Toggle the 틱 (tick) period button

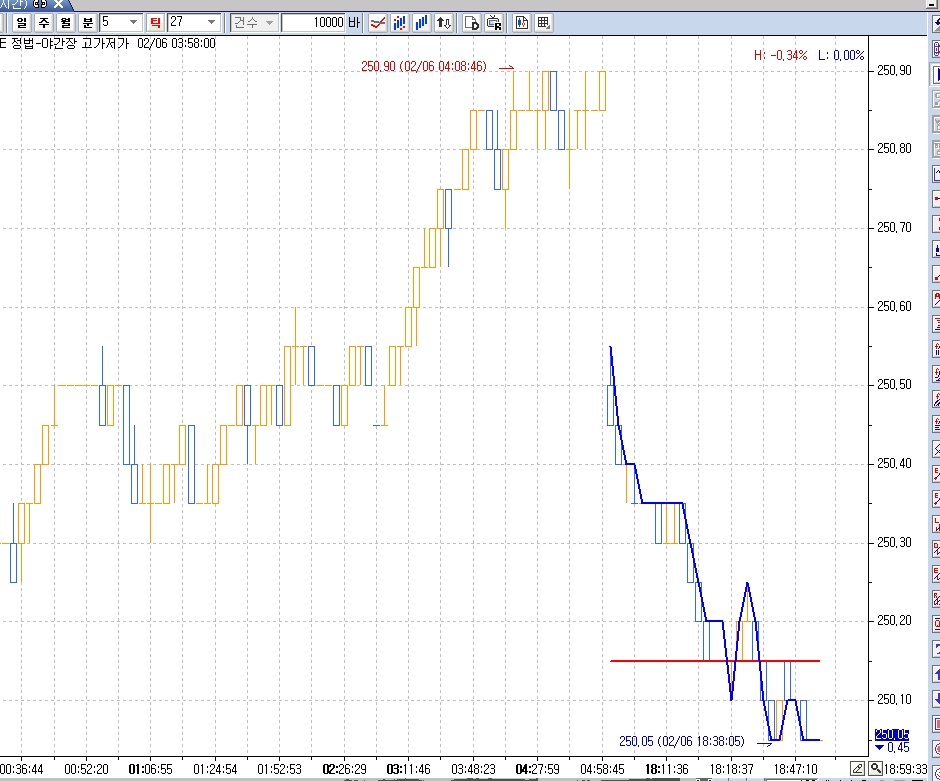tap(156, 22)
